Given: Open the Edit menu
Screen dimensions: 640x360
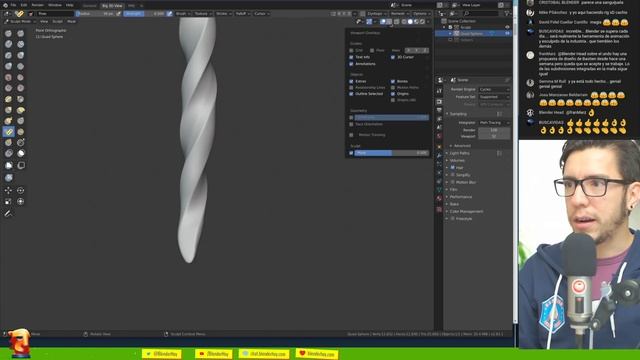Looking at the screenshot, I should (24, 5).
